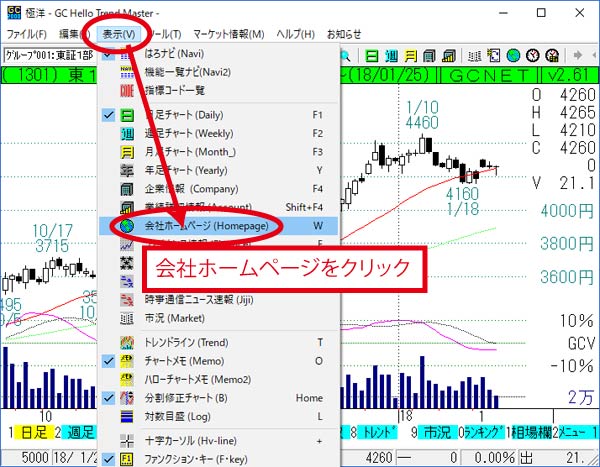Open the ヘルプ(H) menu

click(295, 34)
